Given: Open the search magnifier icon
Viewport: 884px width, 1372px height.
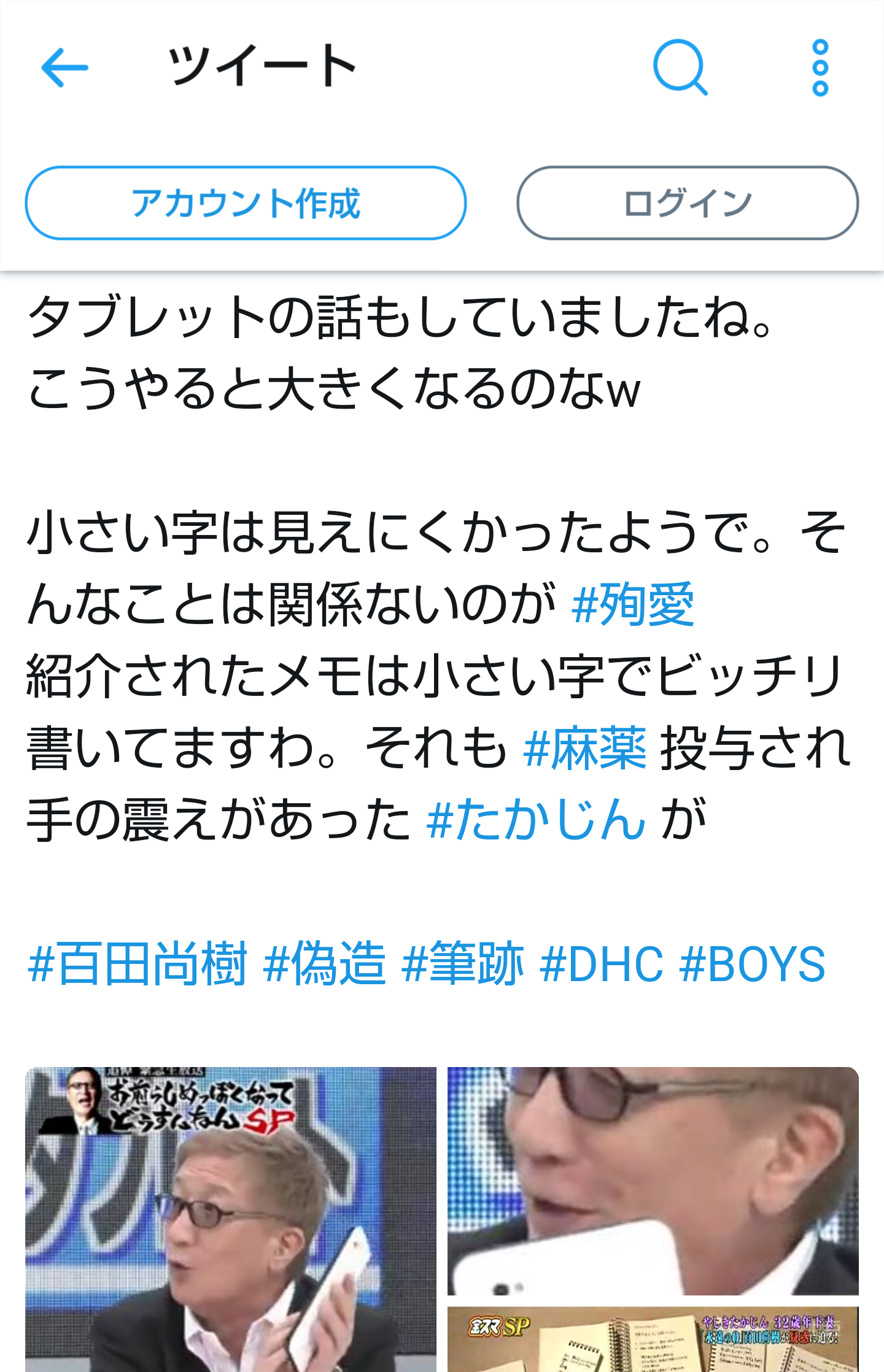Looking at the screenshot, I should [680, 67].
